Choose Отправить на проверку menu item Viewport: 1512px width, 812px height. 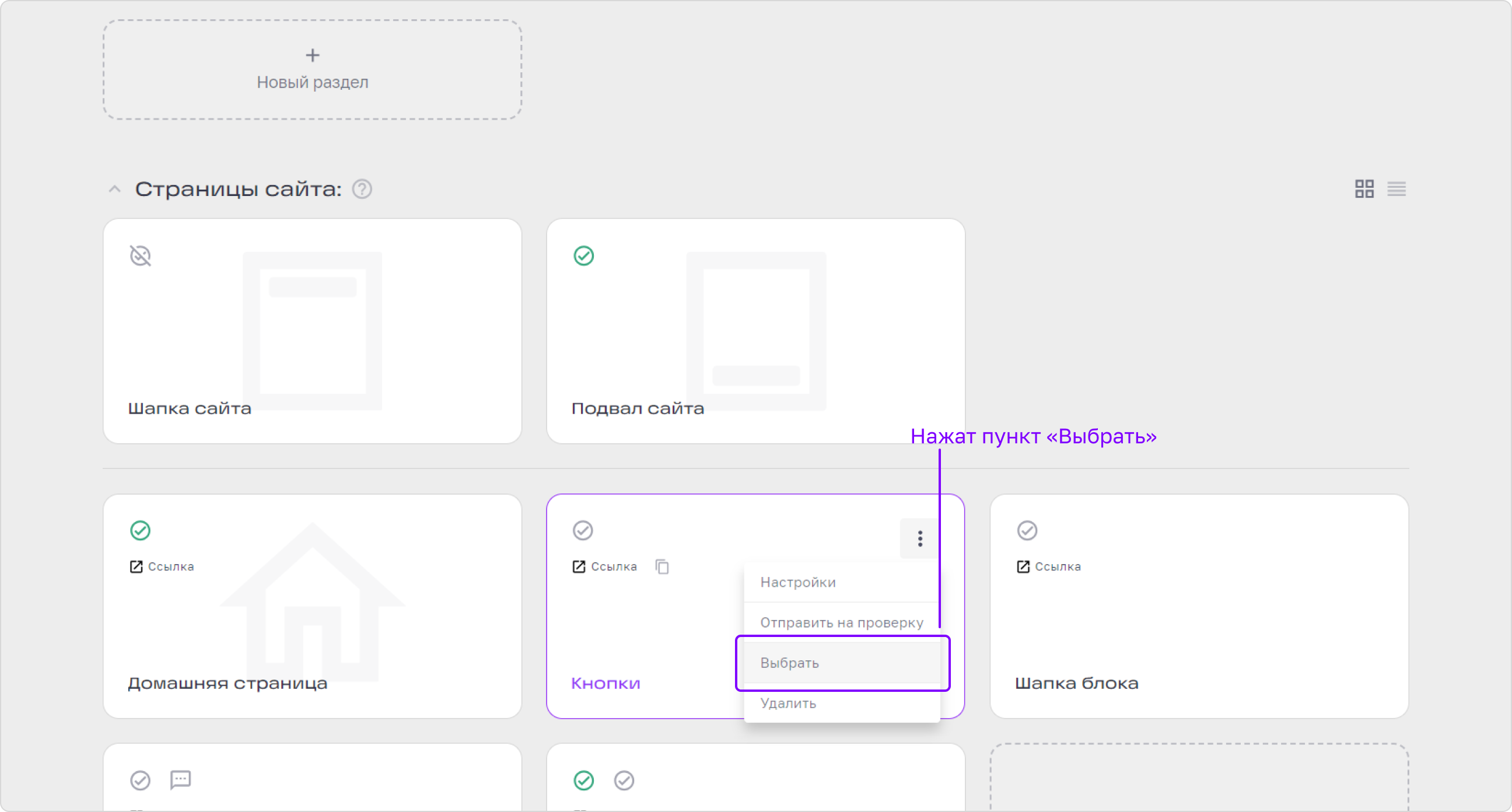tap(842, 622)
